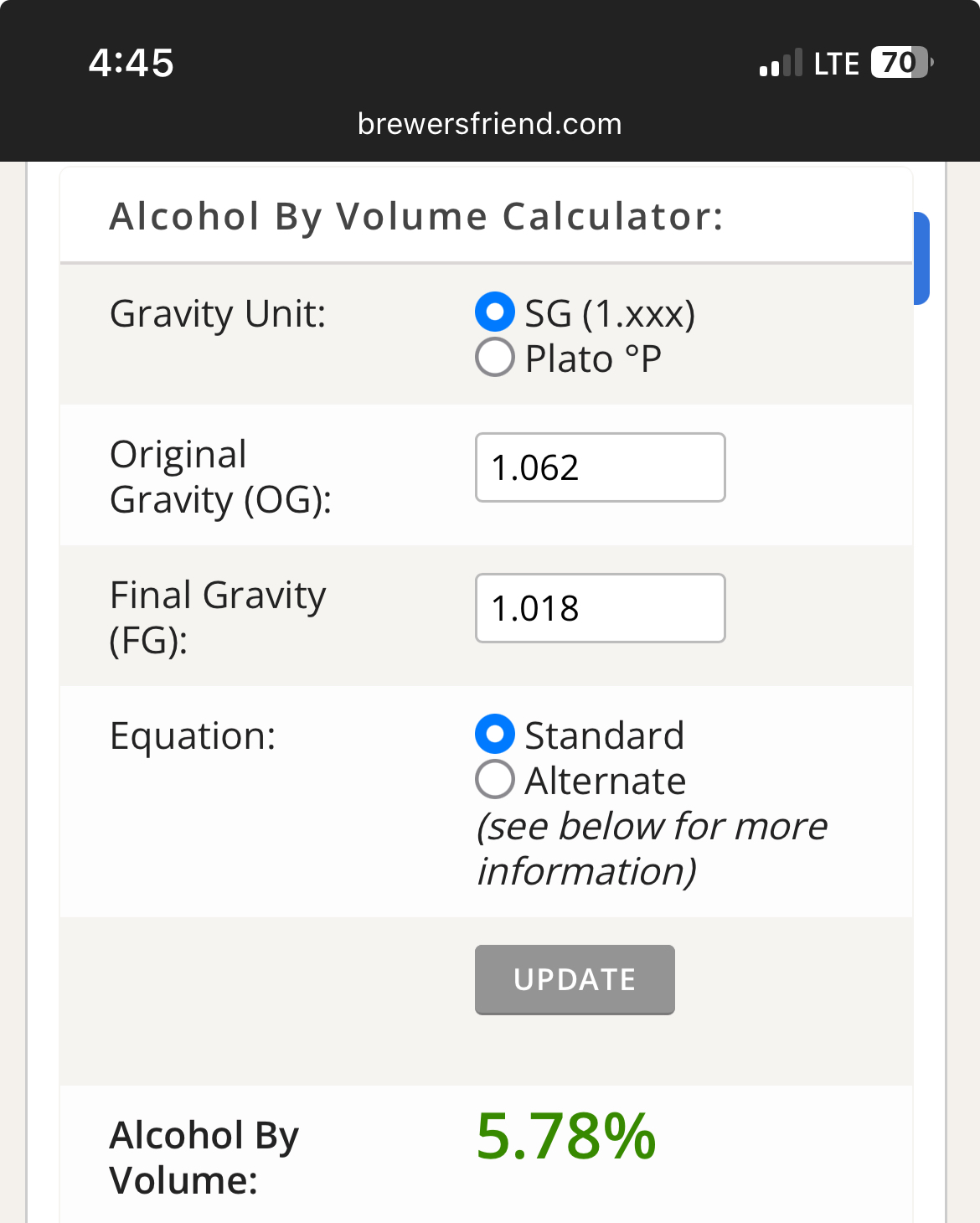Viewport: 980px width, 1223px height.
Task: Click the Gravity Unit label
Action: (218, 314)
